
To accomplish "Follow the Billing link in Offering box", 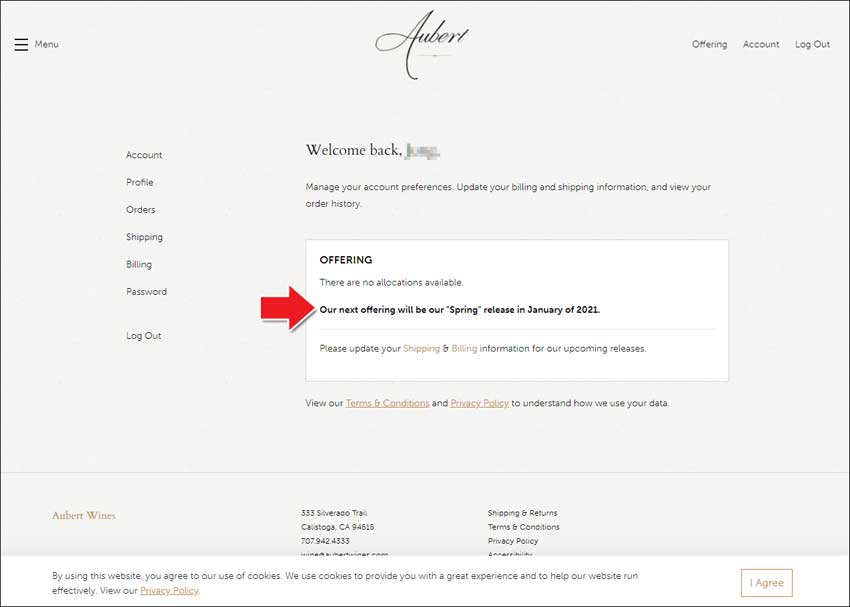I will click(x=464, y=348).
